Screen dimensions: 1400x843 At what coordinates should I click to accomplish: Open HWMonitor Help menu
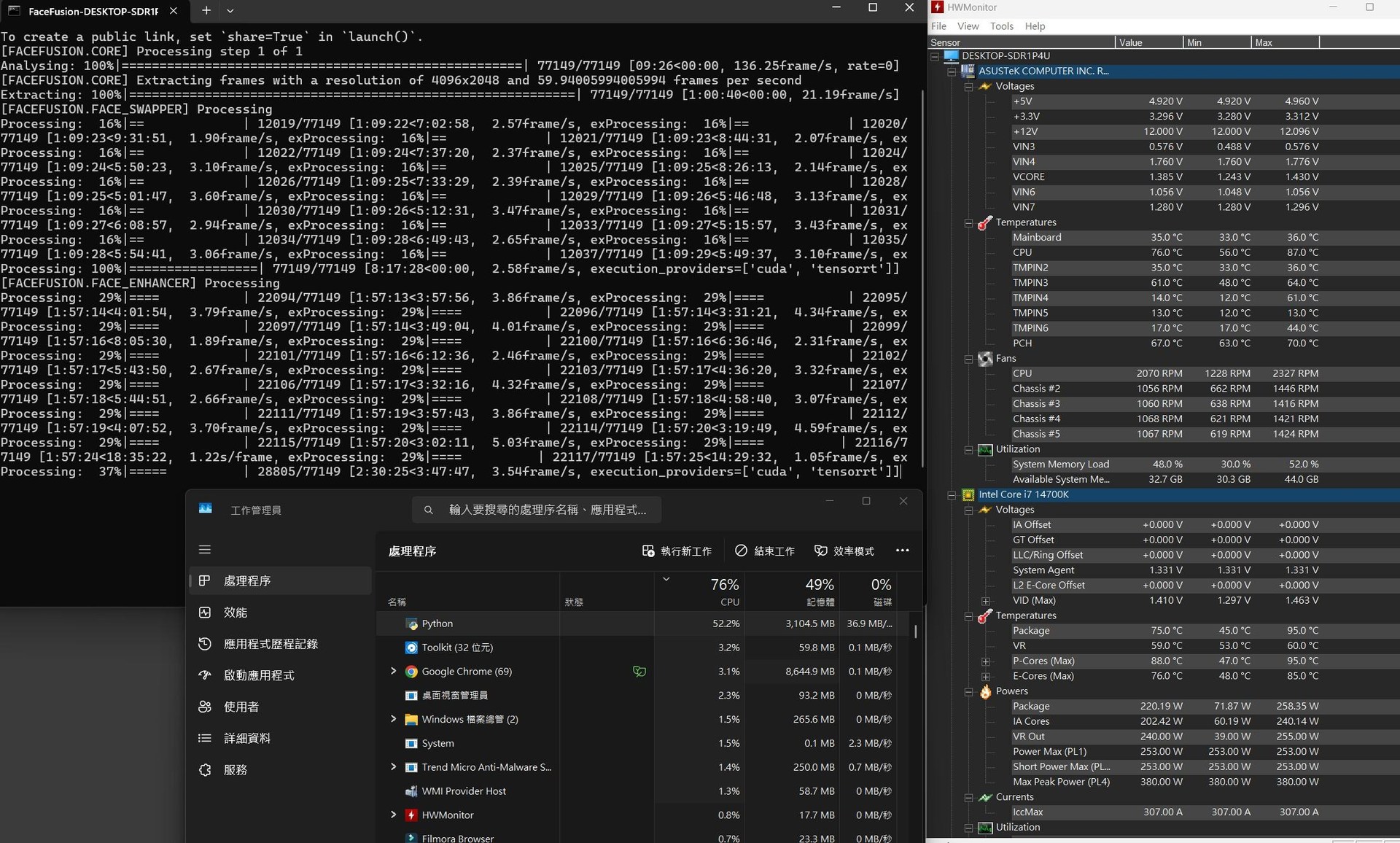[1035, 26]
